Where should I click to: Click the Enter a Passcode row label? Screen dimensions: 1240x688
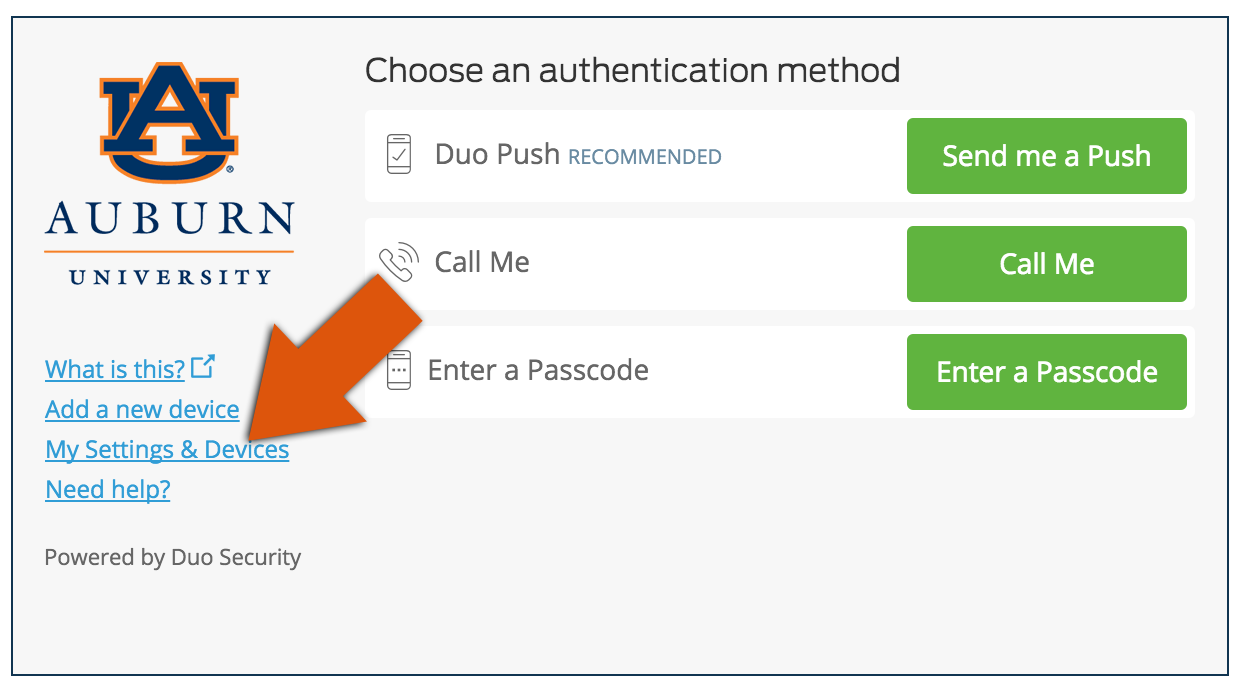click(538, 370)
